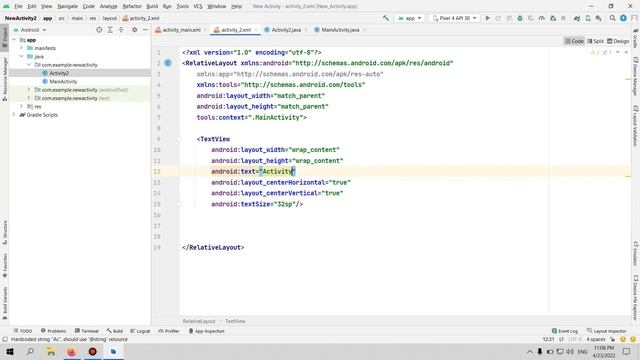Open the Favorites sidebar tab
Screen dimensions: 640x360
(x=4, y=265)
